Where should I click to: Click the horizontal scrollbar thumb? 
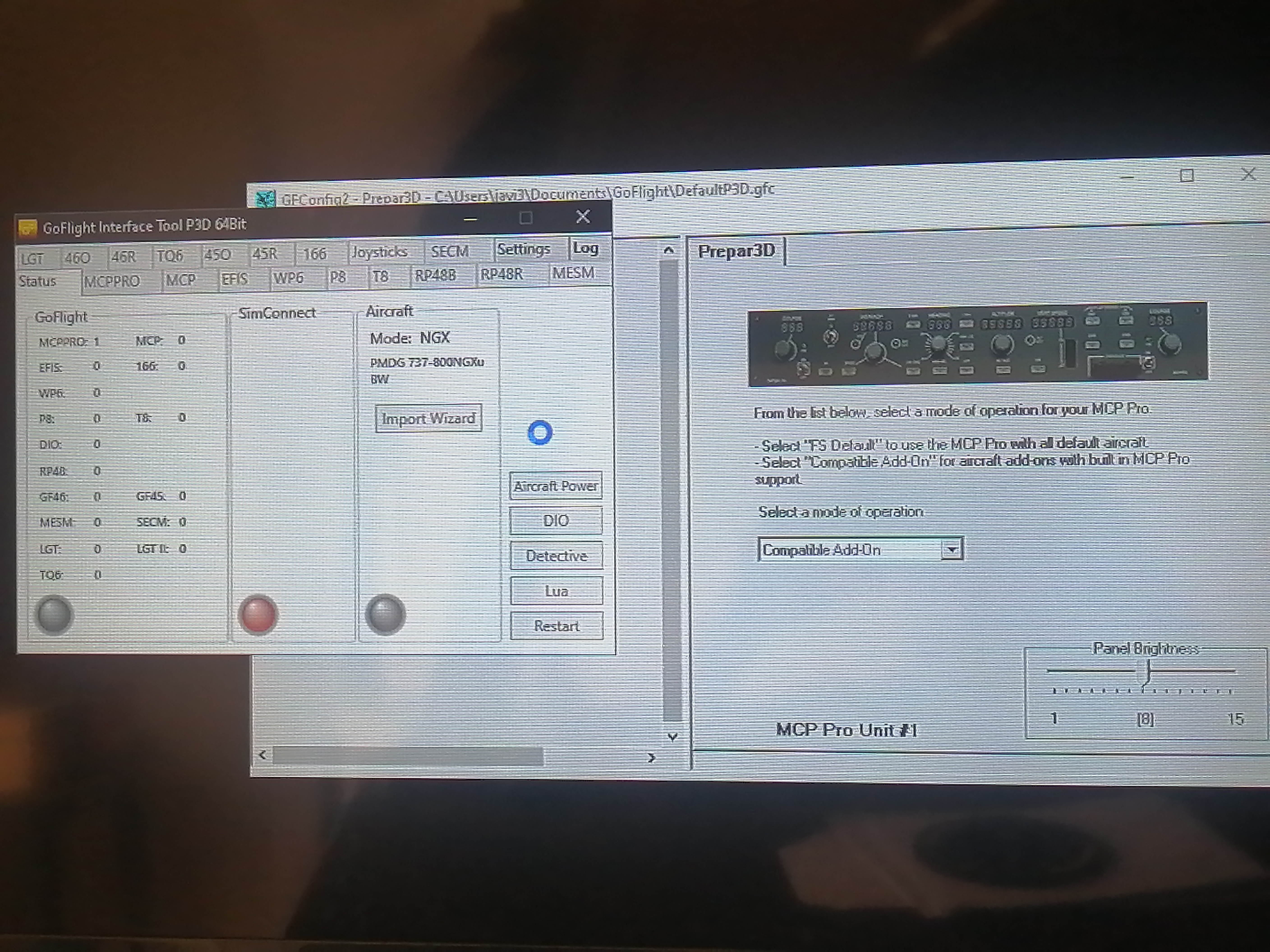click(408, 756)
